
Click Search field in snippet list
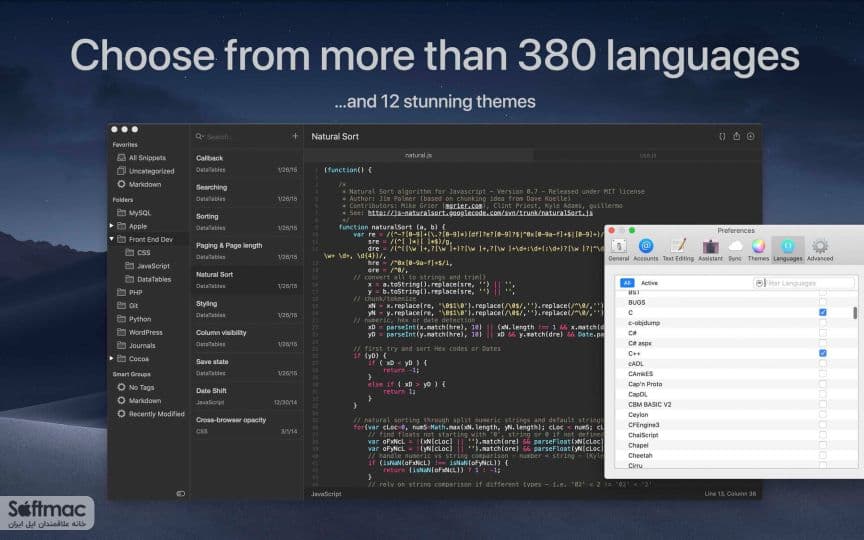[241, 136]
